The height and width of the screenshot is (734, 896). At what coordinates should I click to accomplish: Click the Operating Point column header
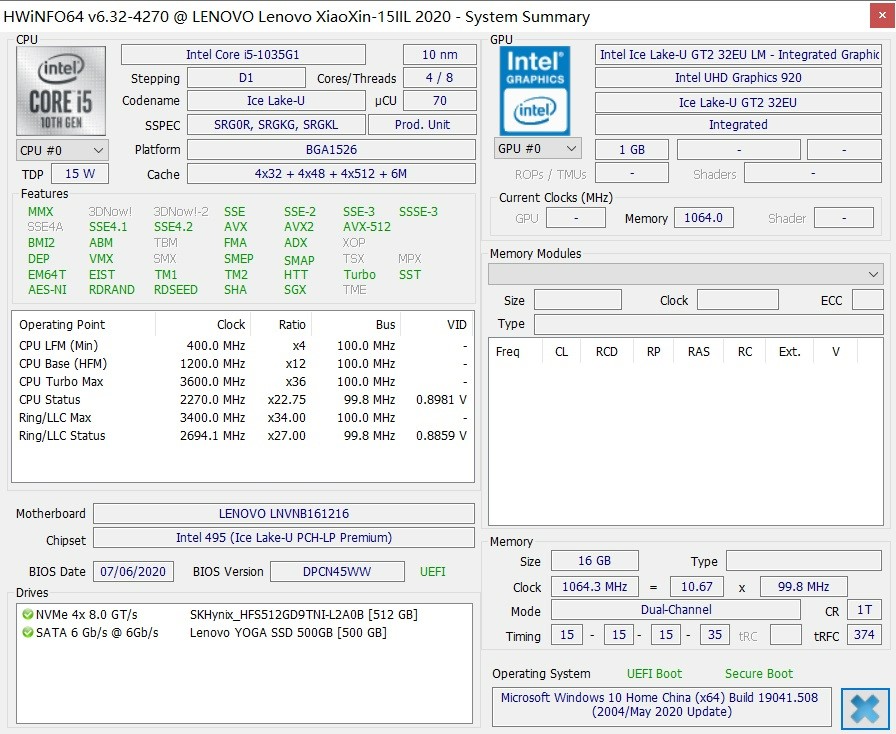[x=83, y=325]
